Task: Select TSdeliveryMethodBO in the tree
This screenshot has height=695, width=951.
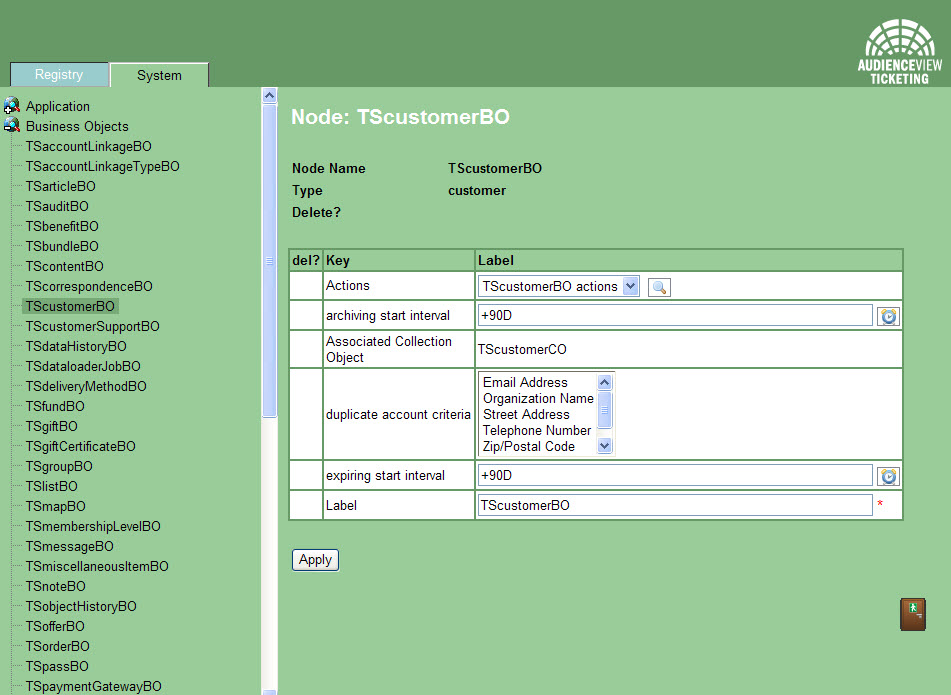Action: (x=86, y=386)
